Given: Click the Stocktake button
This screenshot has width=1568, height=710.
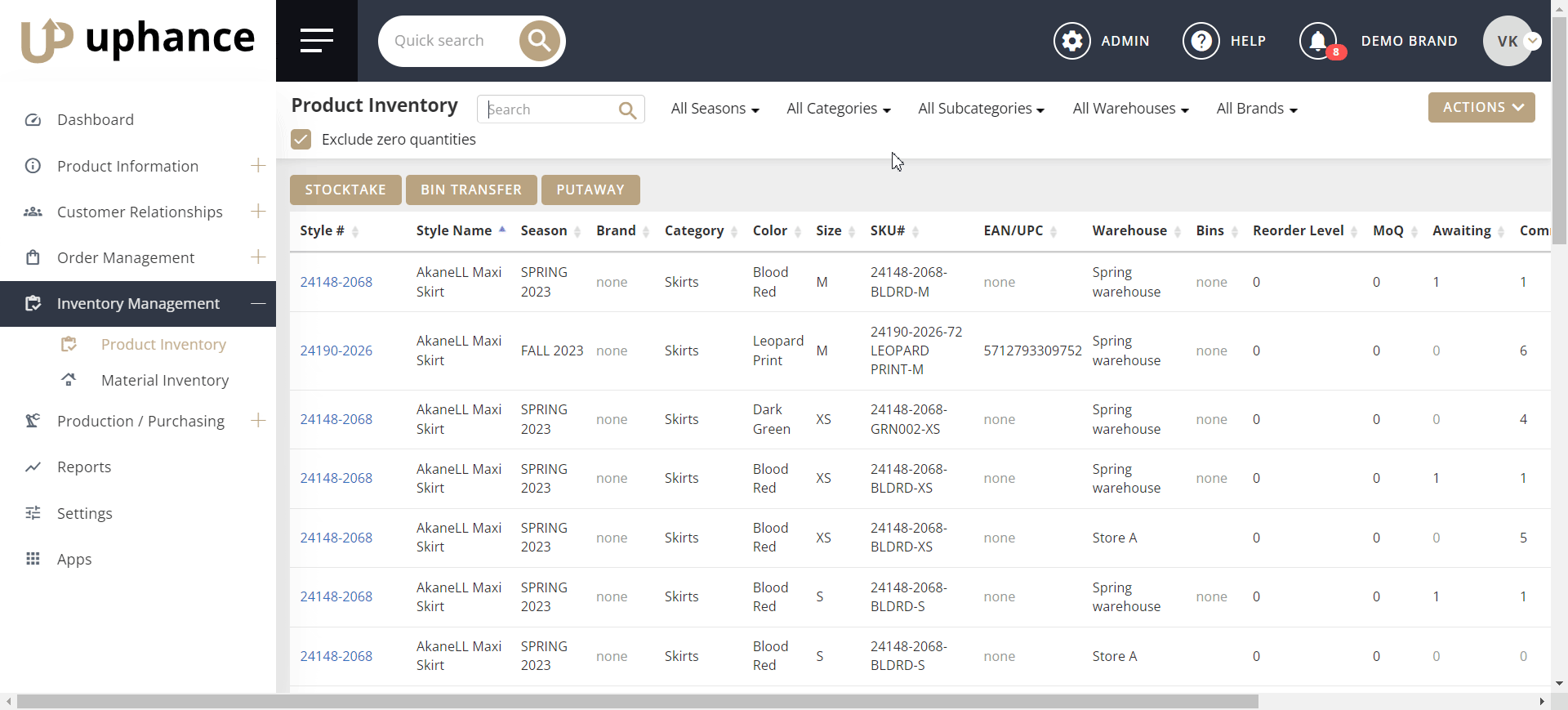Looking at the screenshot, I should coord(345,190).
